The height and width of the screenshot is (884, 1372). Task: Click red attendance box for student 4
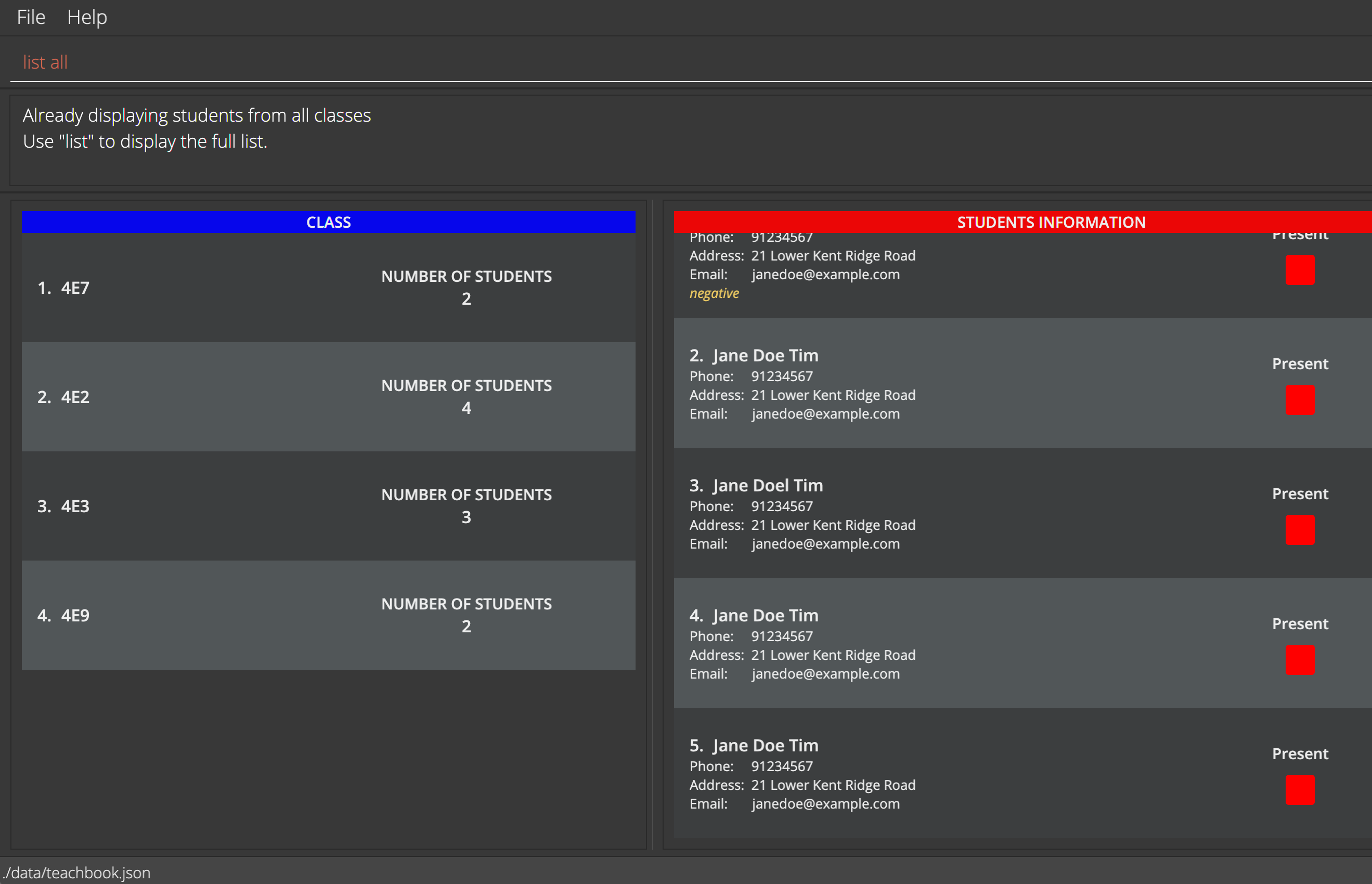pos(1299,659)
